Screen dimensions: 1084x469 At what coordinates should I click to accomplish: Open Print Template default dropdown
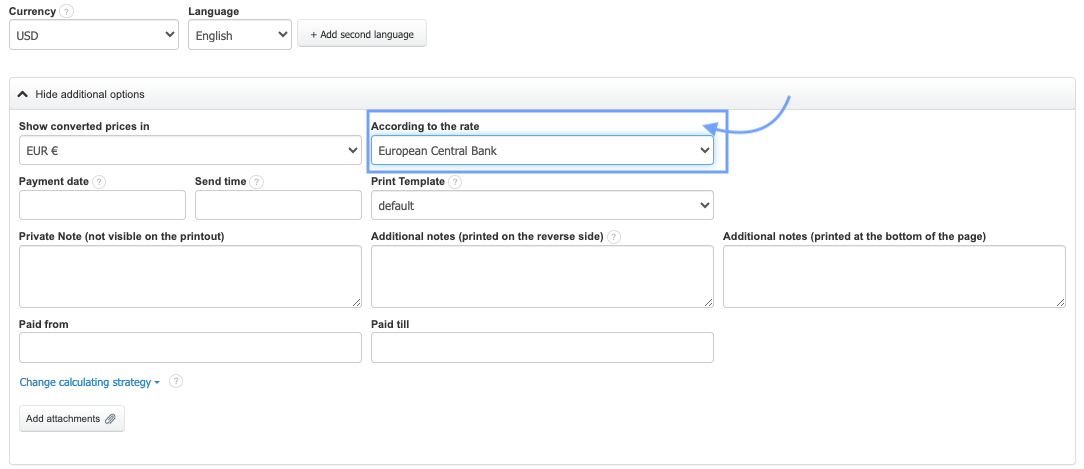(542, 205)
